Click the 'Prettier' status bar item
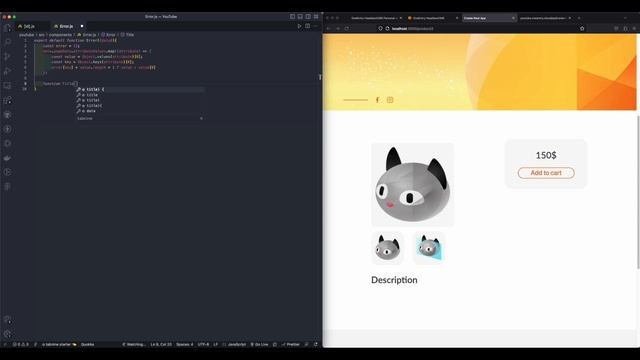Image resolution: width=640 pixels, height=360 pixels. click(291, 344)
